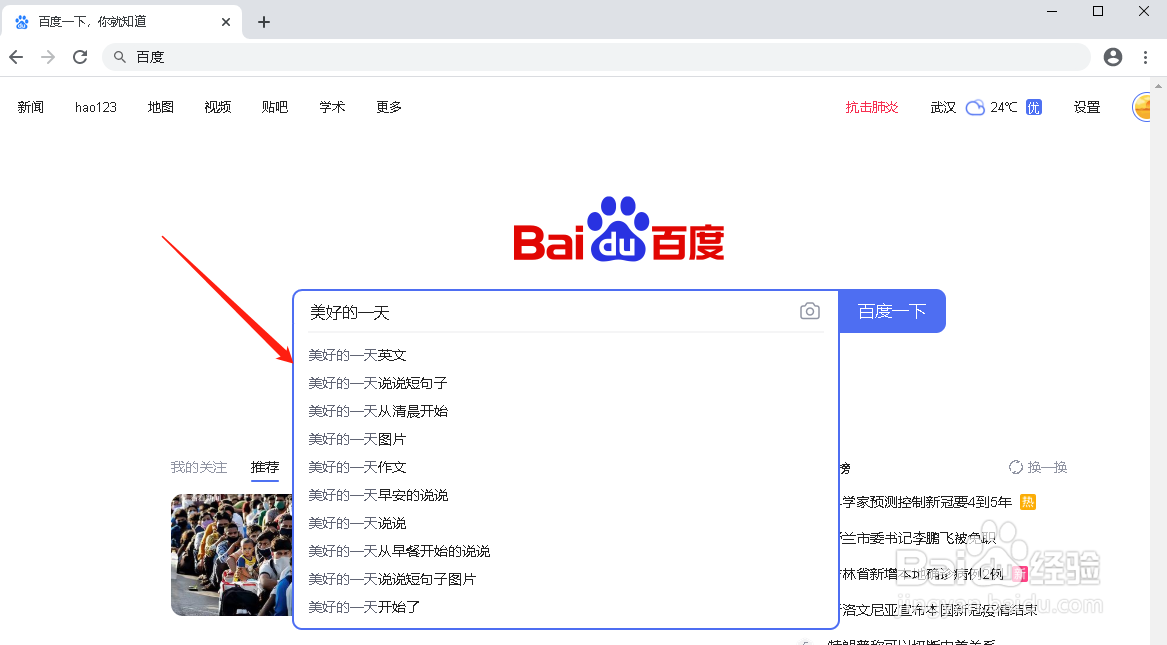
Task: Click the camera image search icon
Action: tap(810, 311)
